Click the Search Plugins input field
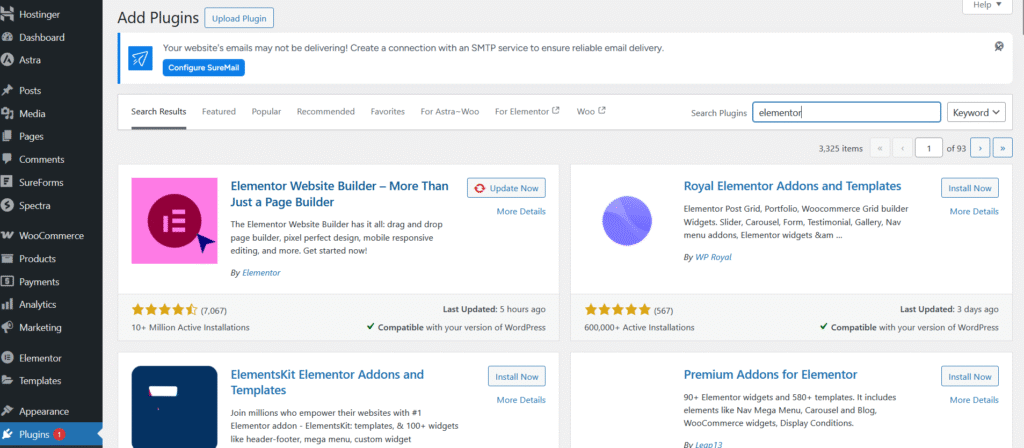Image resolution: width=1024 pixels, height=448 pixels. [x=846, y=113]
